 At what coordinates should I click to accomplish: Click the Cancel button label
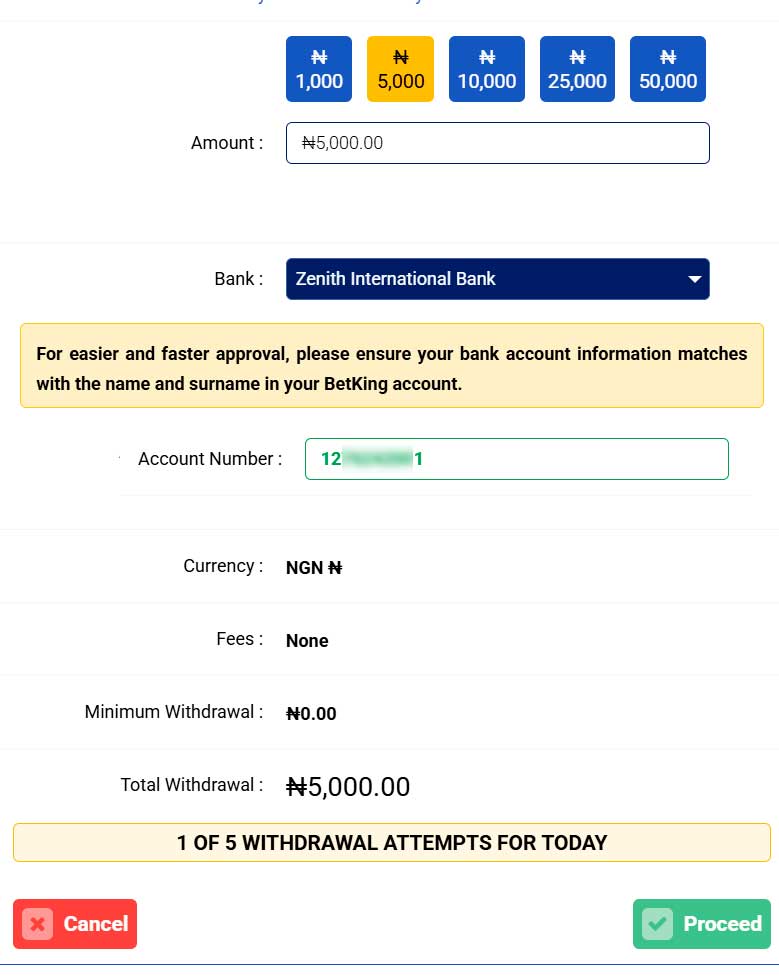coord(96,924)
